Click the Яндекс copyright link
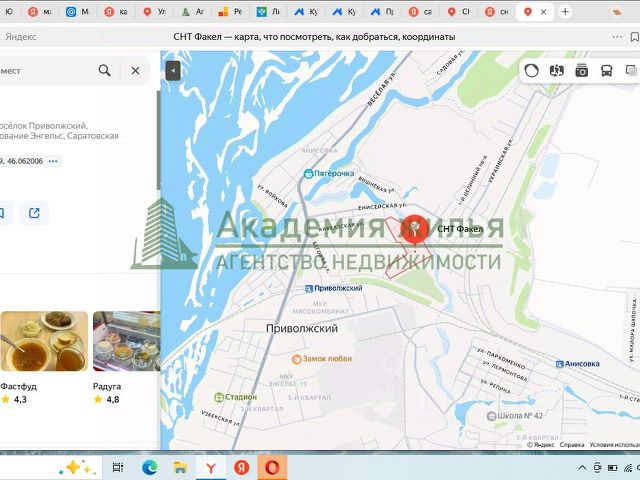The width and height of the screenshot is (640, 480). [x=541, y=444]
